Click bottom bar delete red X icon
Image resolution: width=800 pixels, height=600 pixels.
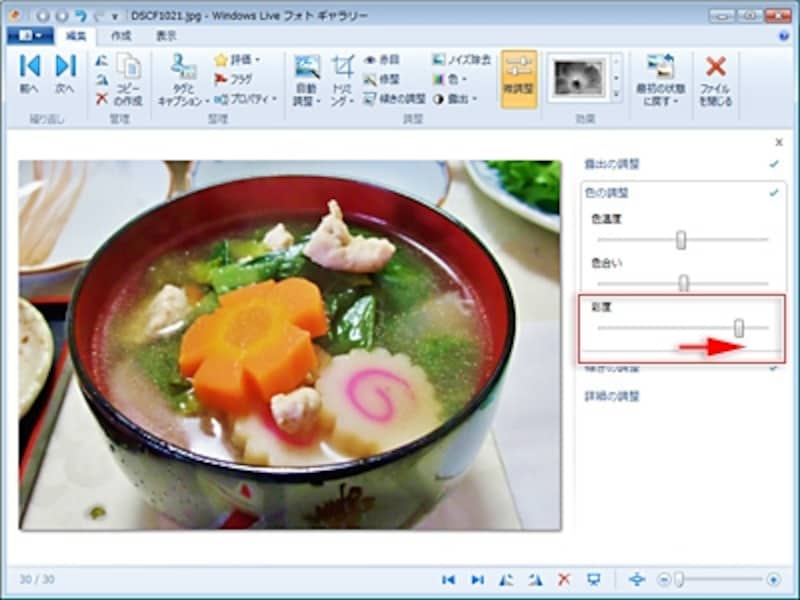pyautogui.click(x=564, y=579)
